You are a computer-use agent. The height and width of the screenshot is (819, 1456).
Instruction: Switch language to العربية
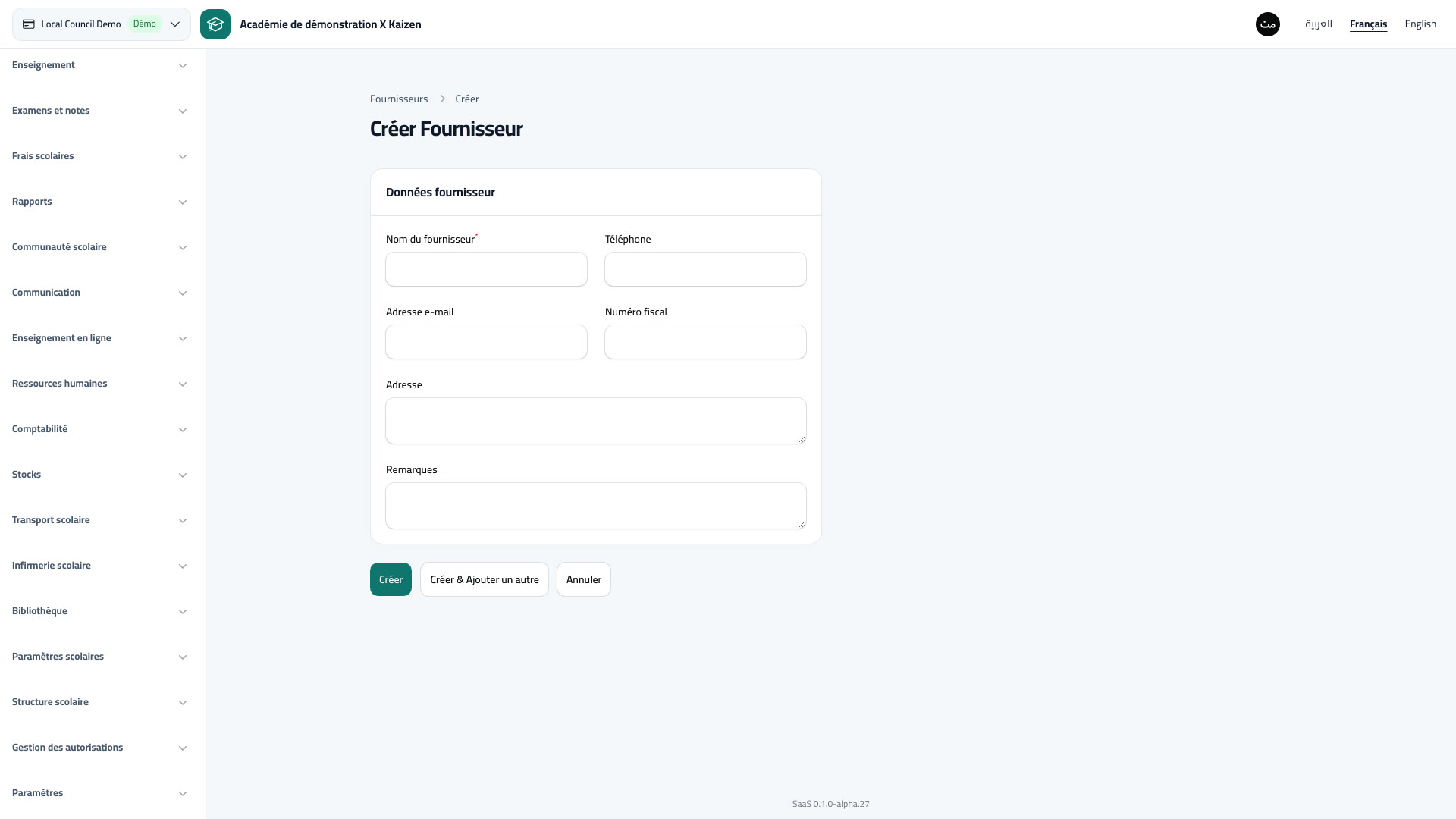[x=1319, y=24]
